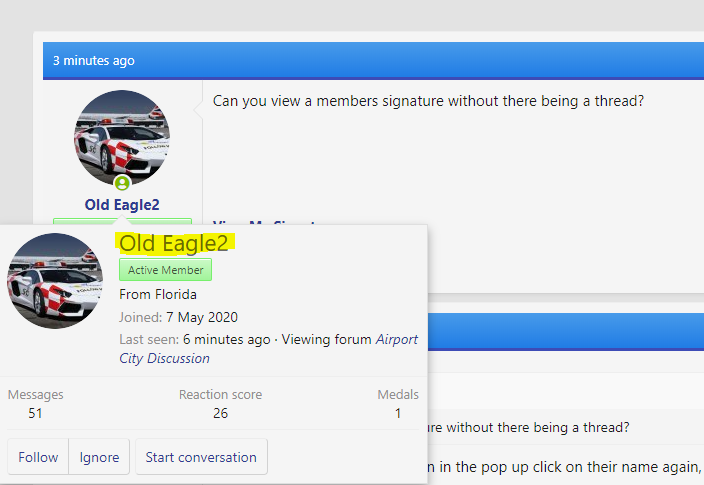The width and height of the screenshot is (704, 485).
Task: Open the Airport City Discussion forum link
Action: coord(268,349)
